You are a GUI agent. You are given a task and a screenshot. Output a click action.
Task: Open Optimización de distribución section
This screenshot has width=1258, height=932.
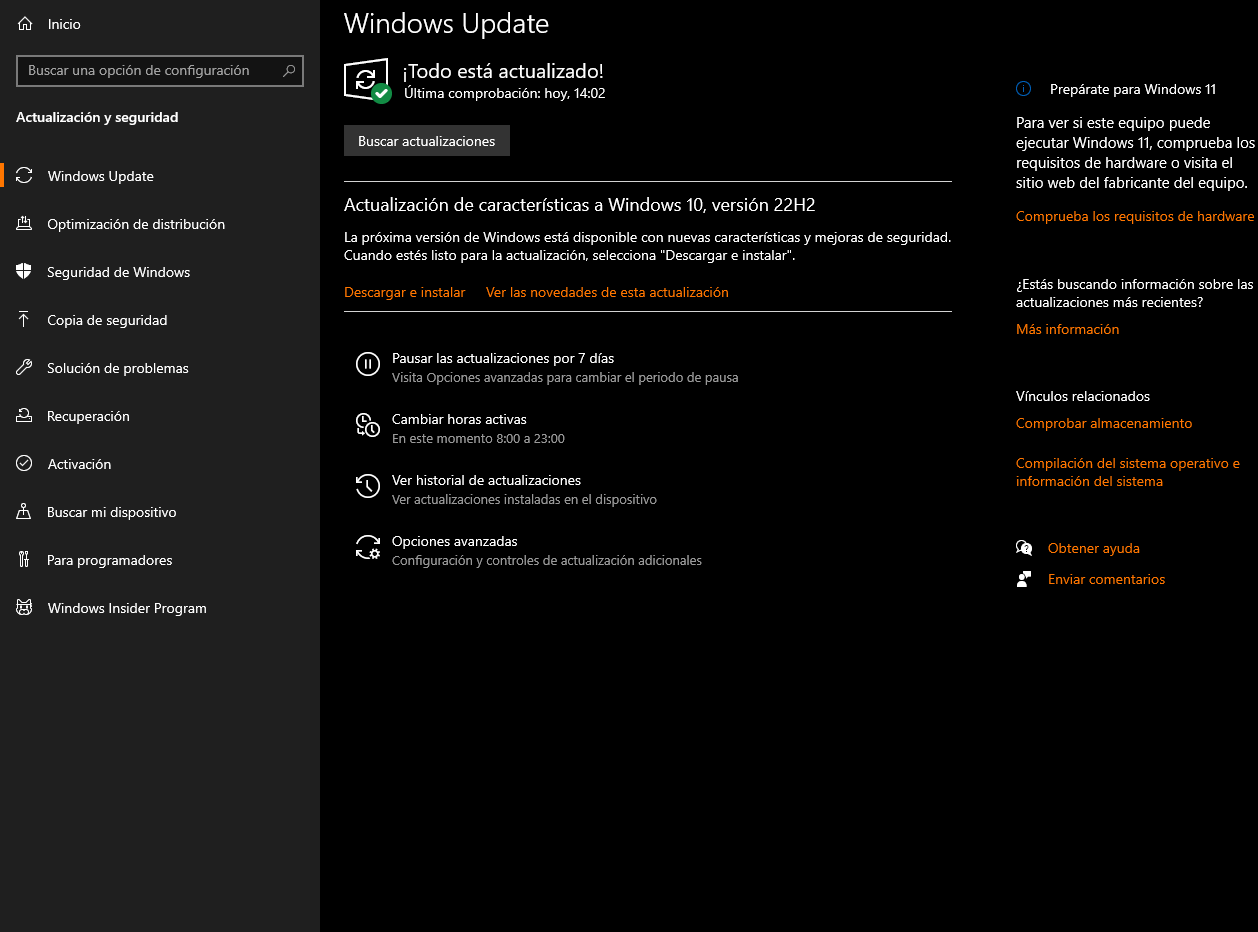click(x=136, y=224)
